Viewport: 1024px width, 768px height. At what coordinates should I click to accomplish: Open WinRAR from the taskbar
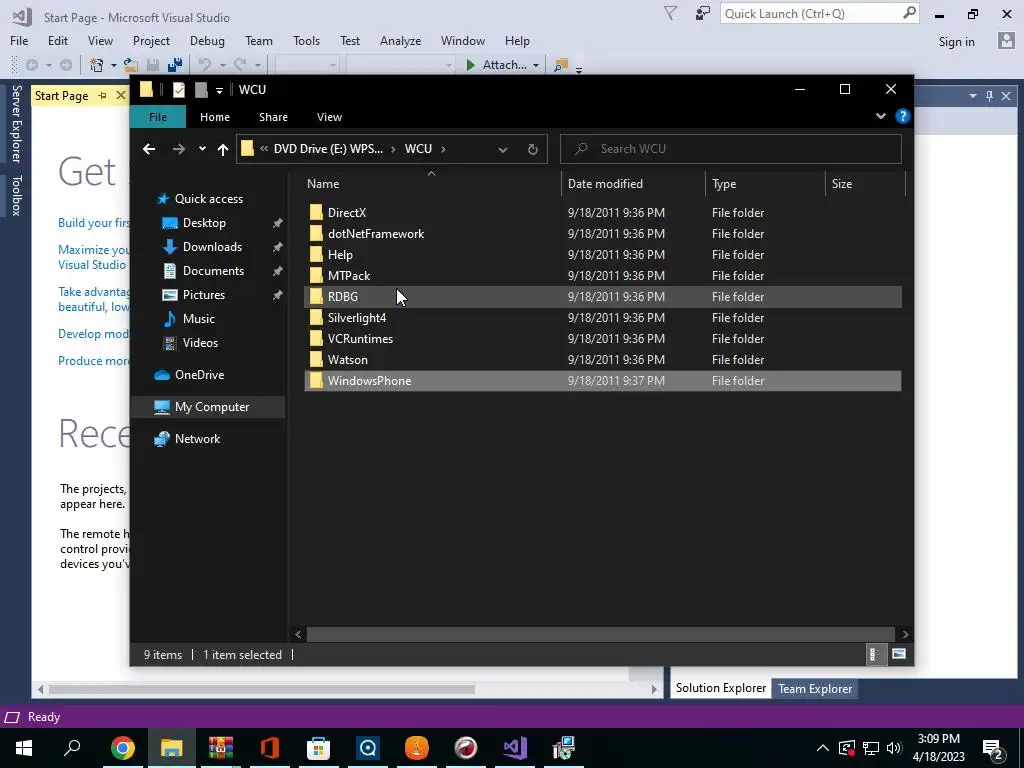point(221,748)
